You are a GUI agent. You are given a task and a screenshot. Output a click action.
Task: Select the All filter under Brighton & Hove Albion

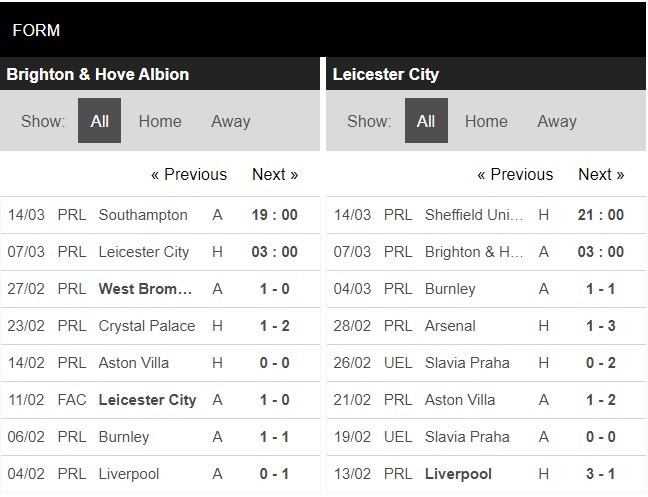click(100, 121)
